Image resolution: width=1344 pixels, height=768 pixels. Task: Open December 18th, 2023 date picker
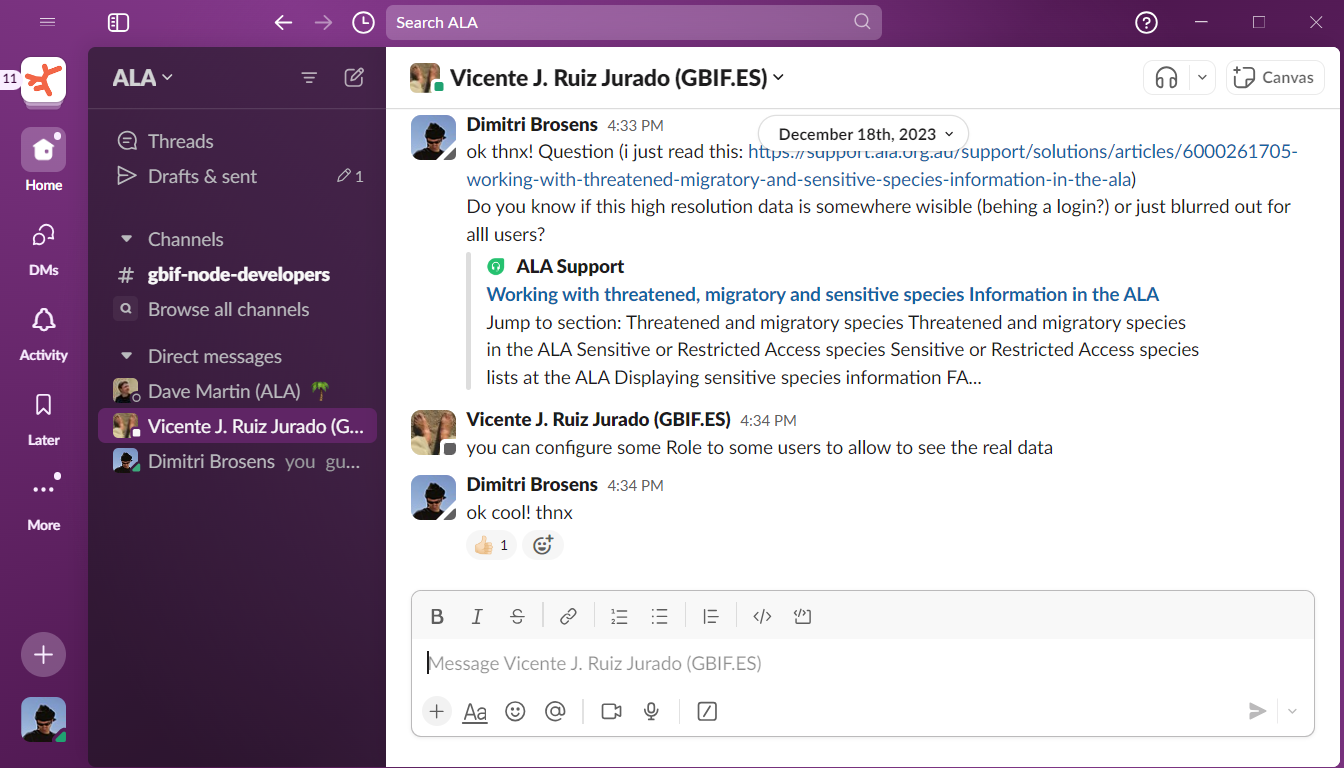click(863, 134)
